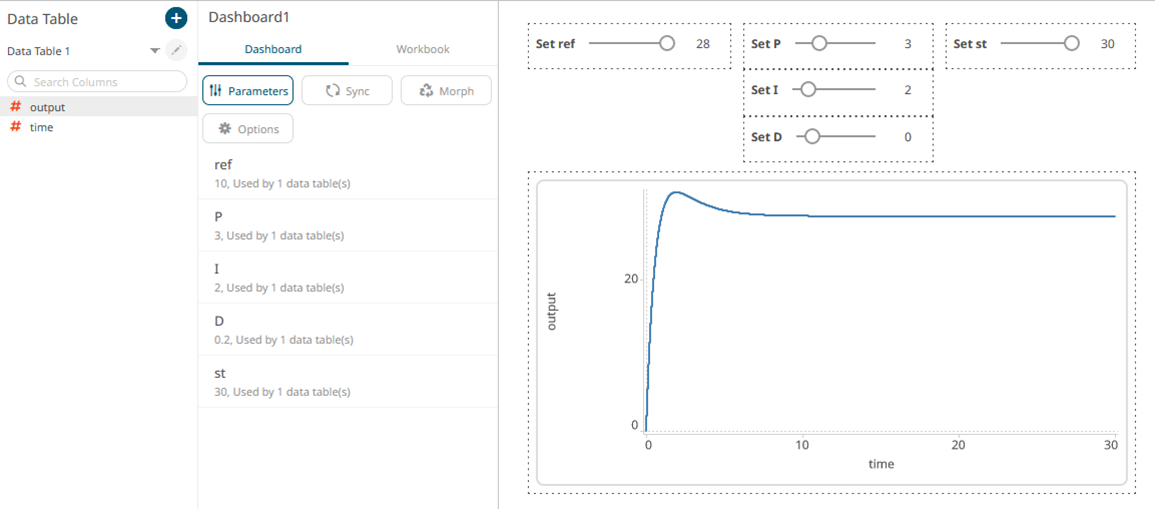
Task: Open the Morph button
Action: click(445, 91)
